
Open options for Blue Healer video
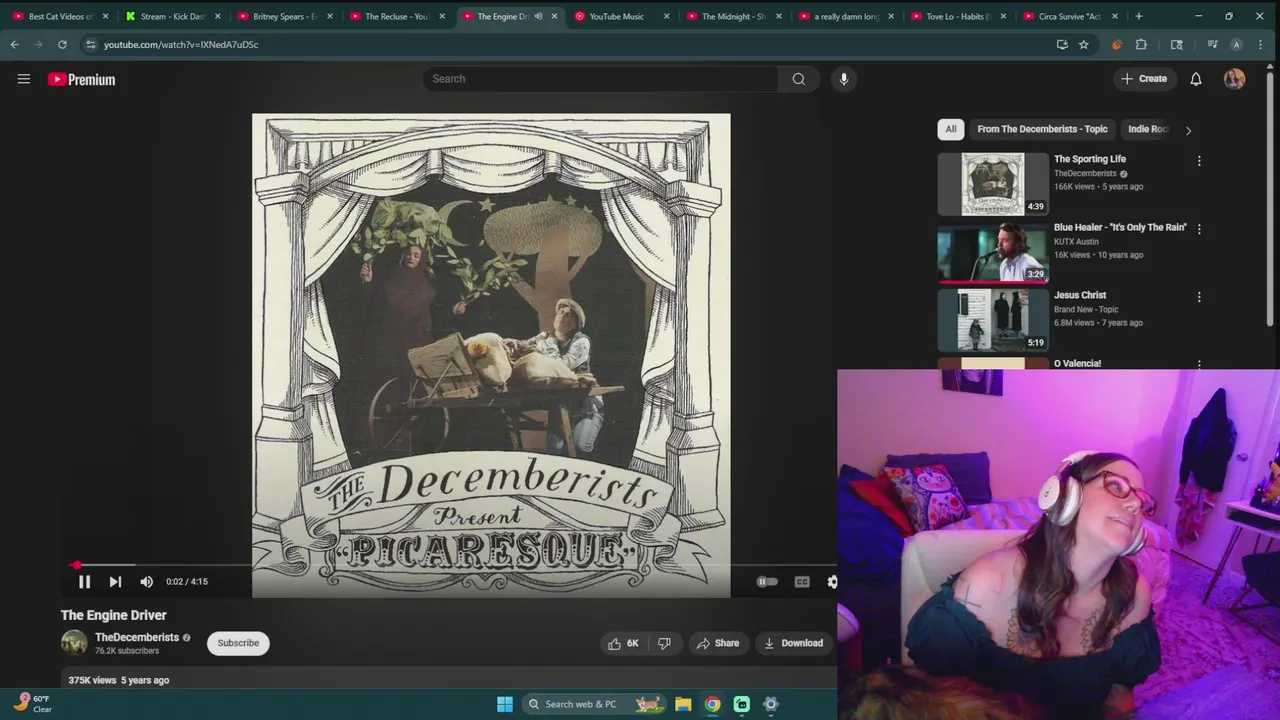[x=1199, y=229]
